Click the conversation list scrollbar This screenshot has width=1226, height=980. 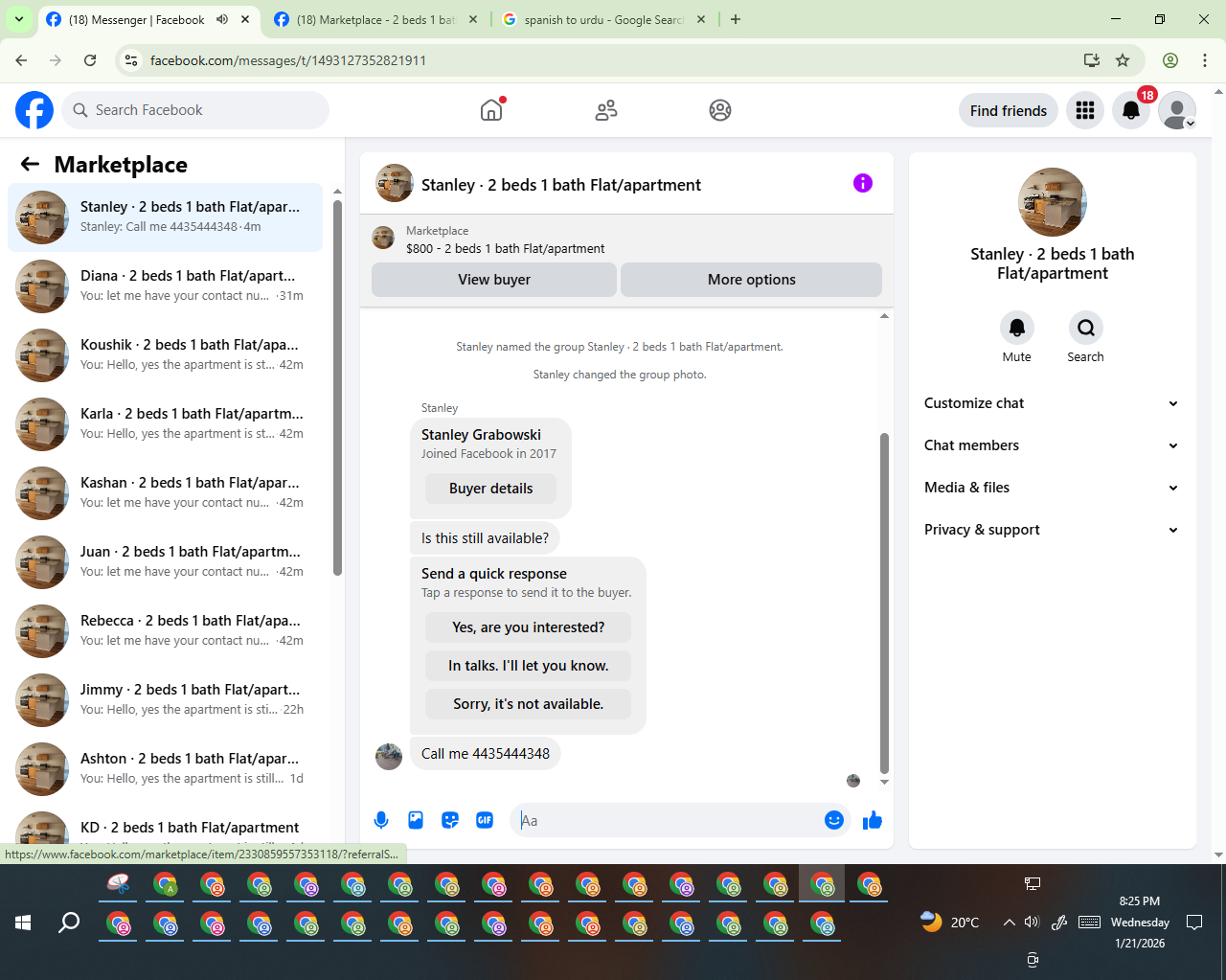click(337, 386)
